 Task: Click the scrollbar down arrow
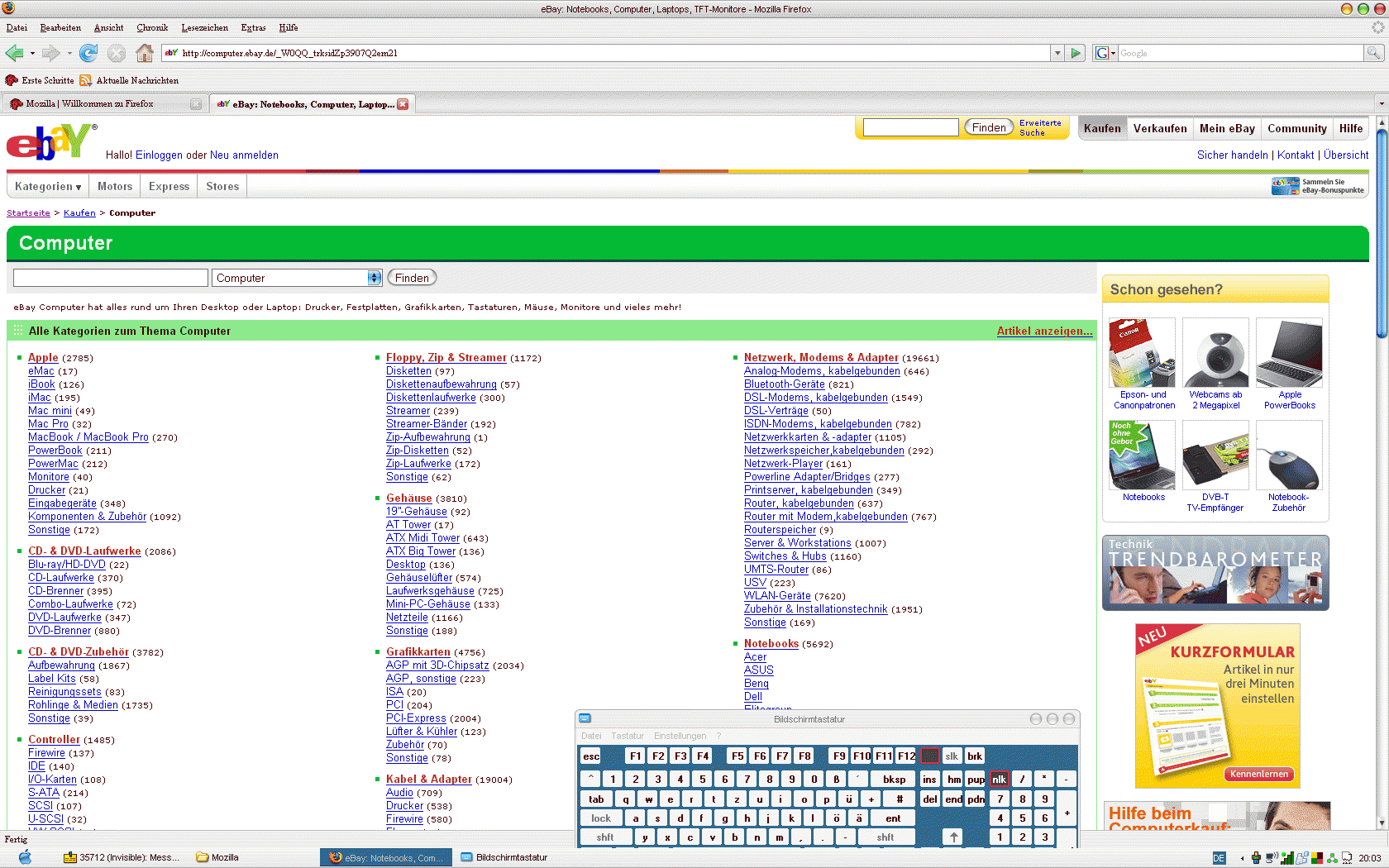pos(1382,823)
